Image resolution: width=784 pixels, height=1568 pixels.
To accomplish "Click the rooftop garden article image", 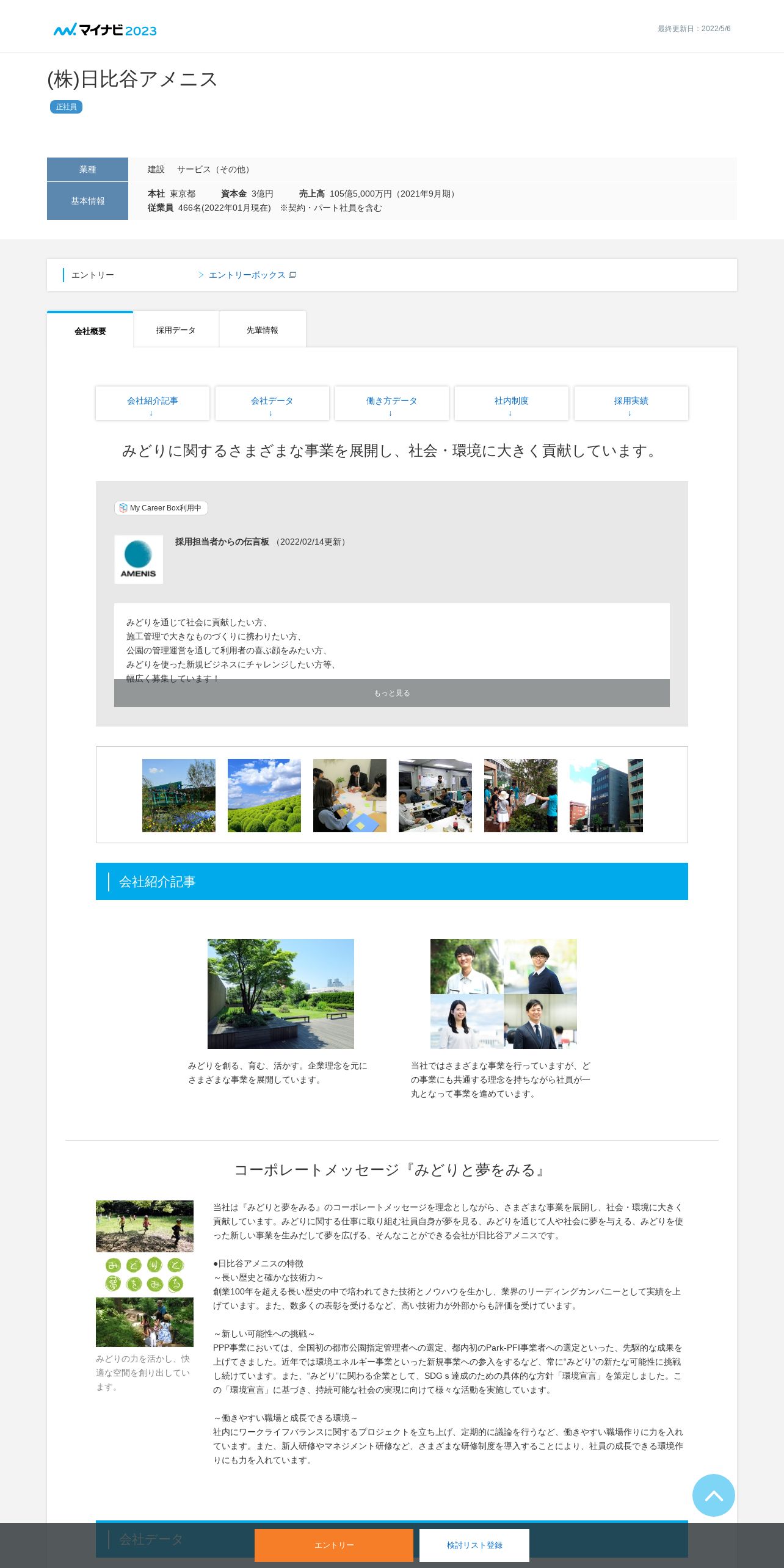I will tap(281, 994).
